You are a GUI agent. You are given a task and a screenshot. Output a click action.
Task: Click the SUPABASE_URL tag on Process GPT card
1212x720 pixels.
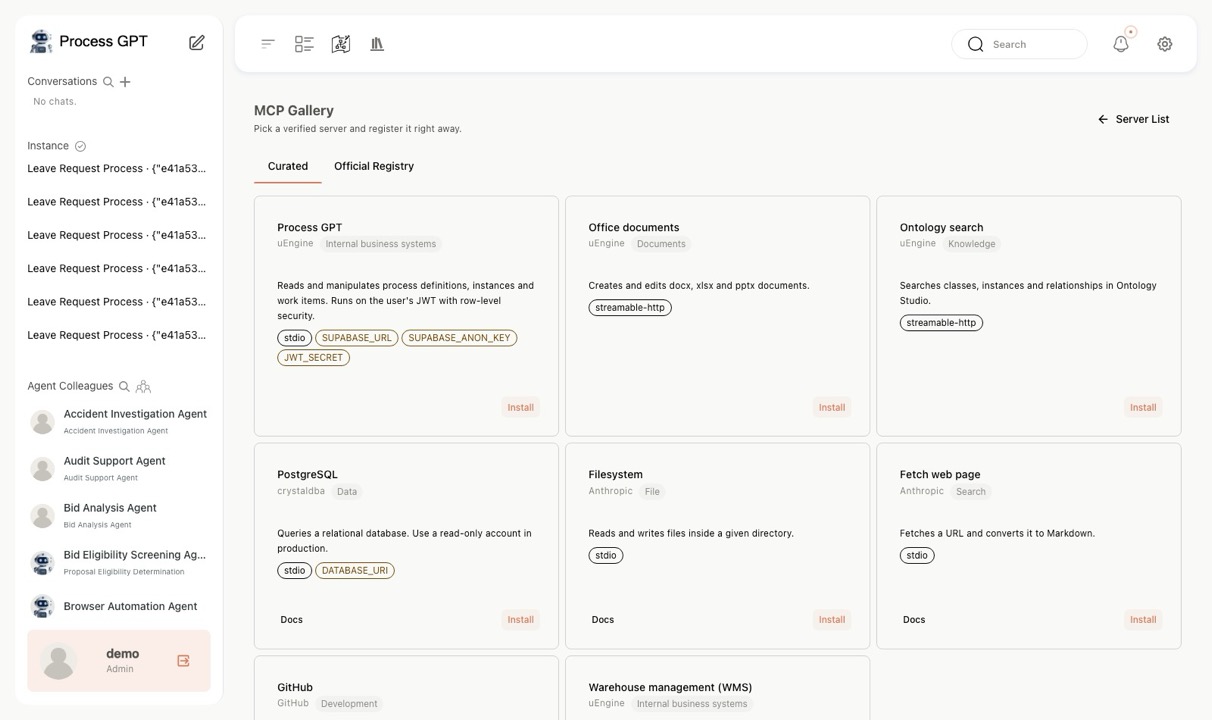tap(357, 338)
